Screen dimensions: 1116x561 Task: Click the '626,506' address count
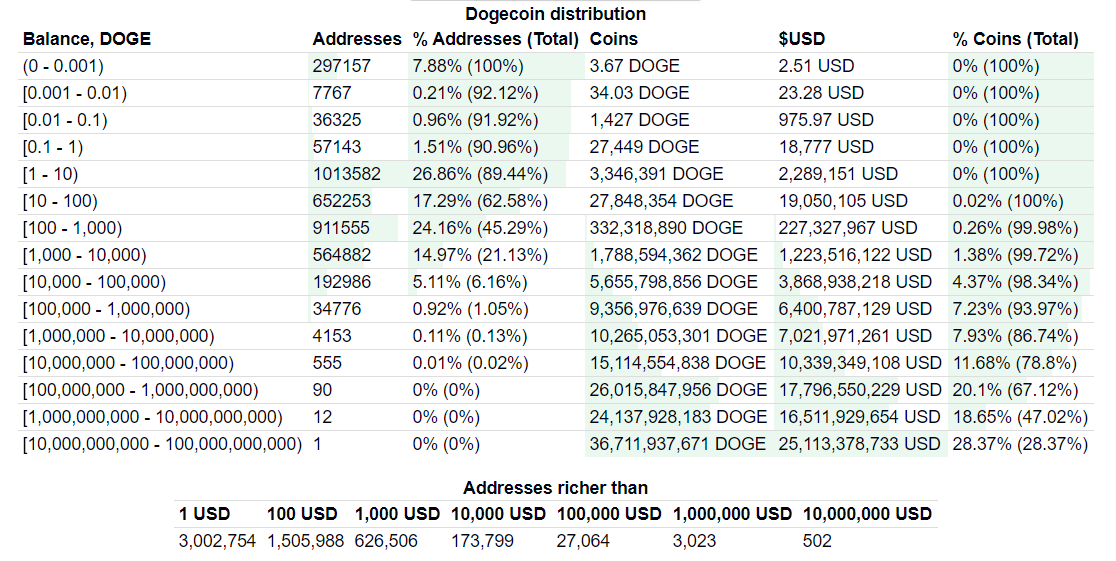pos(386,541)
